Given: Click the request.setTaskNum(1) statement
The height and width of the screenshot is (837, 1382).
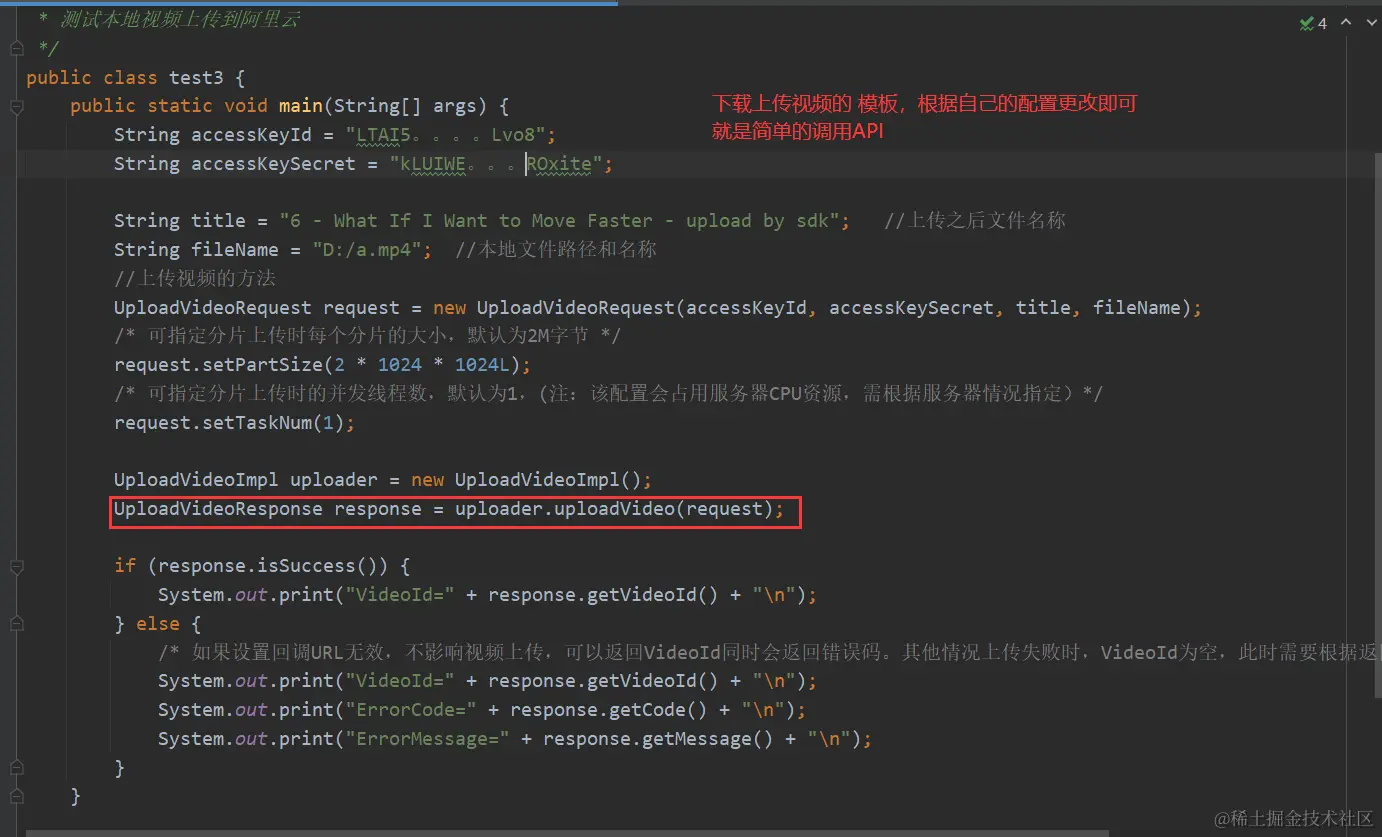Looking at the screenshot, I should click(x=235, y=423).
